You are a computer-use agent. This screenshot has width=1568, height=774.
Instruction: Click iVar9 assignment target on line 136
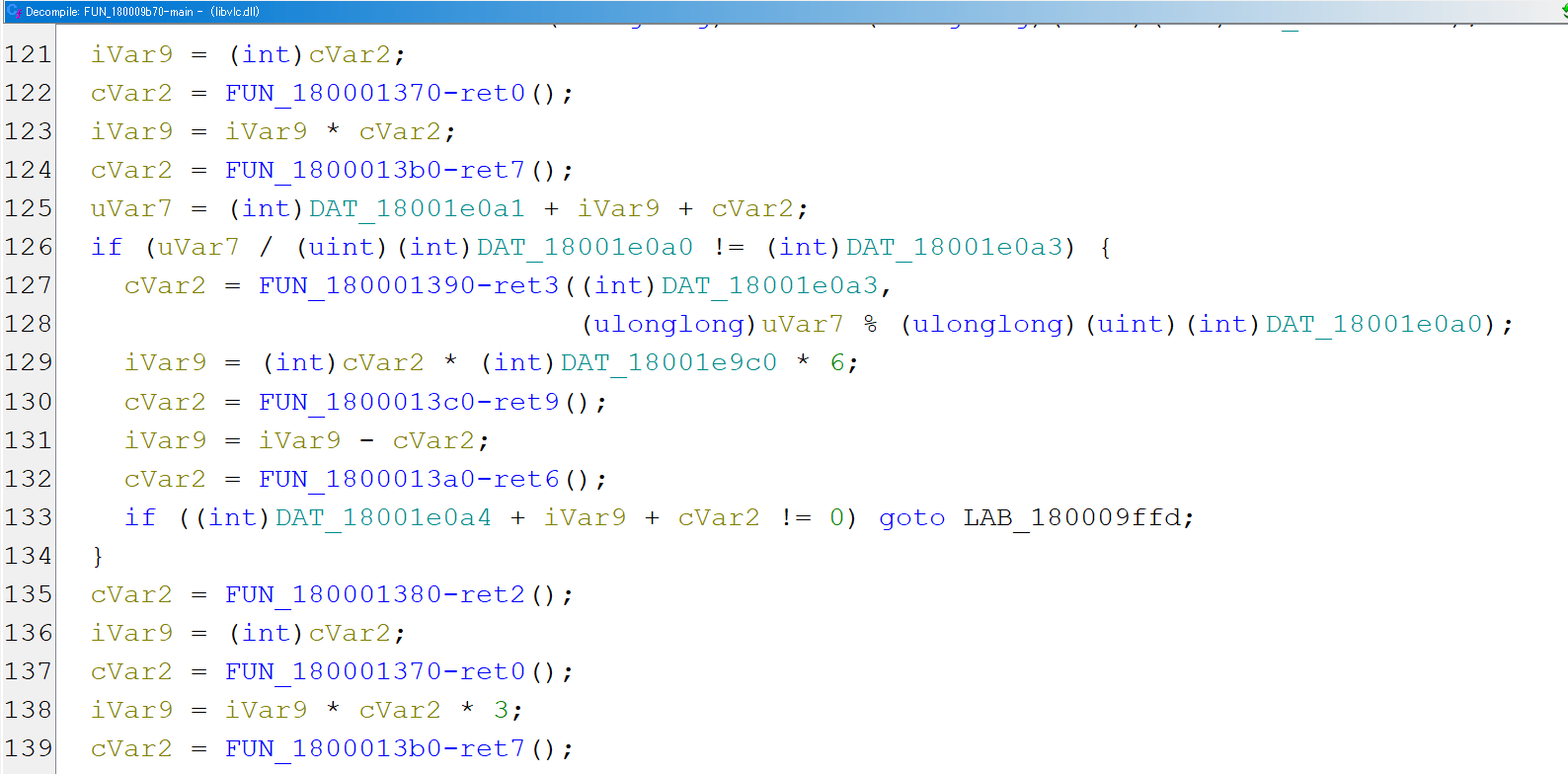[x=131, y=633]
